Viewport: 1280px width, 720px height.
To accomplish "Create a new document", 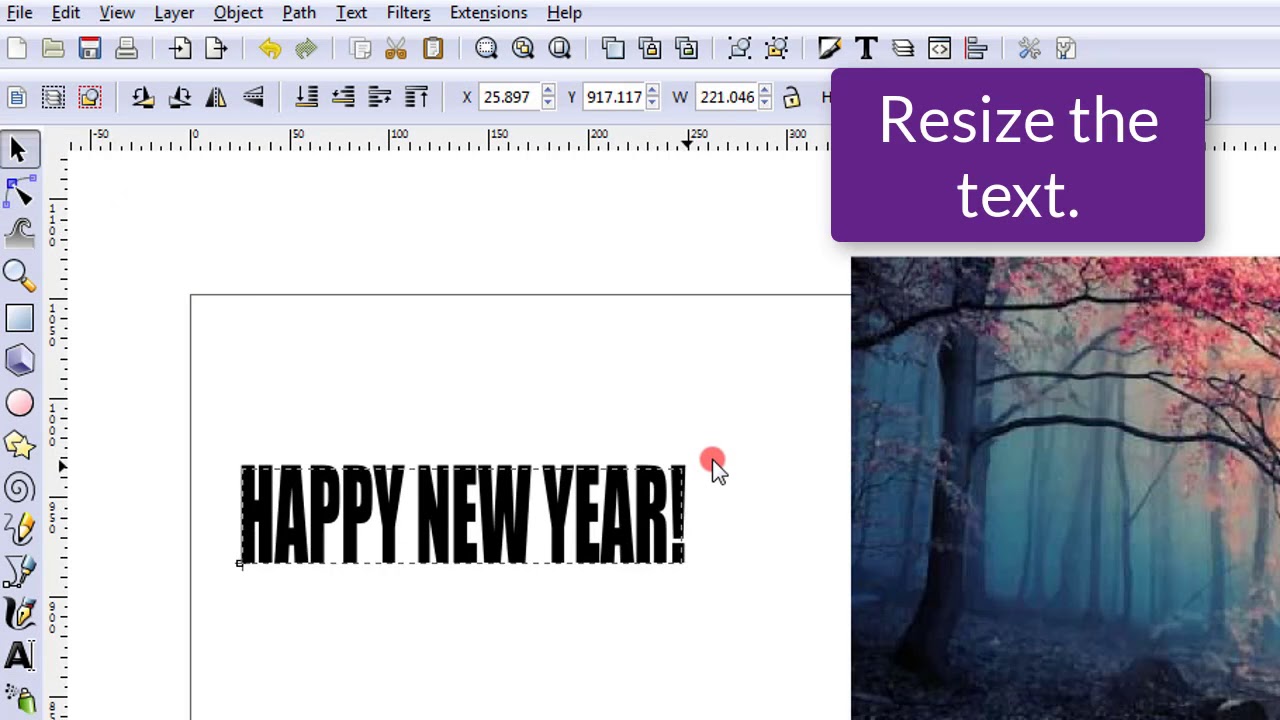I will pyautogui.click(x=17, y=48).
